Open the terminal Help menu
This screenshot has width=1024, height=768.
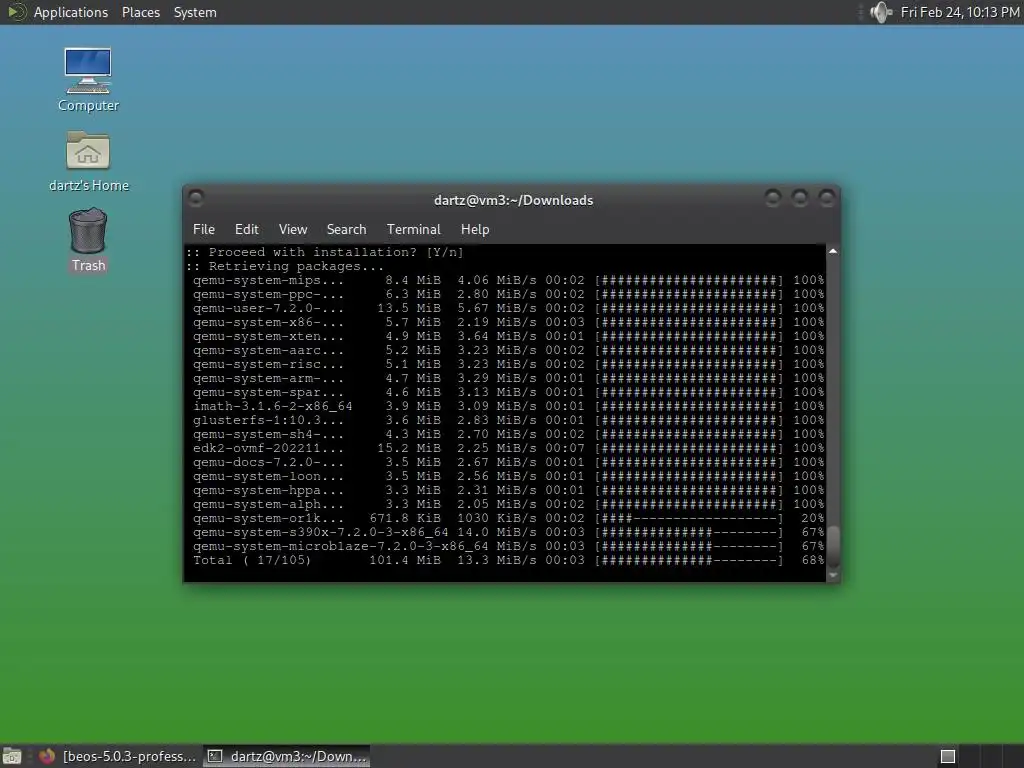point(475,229)
